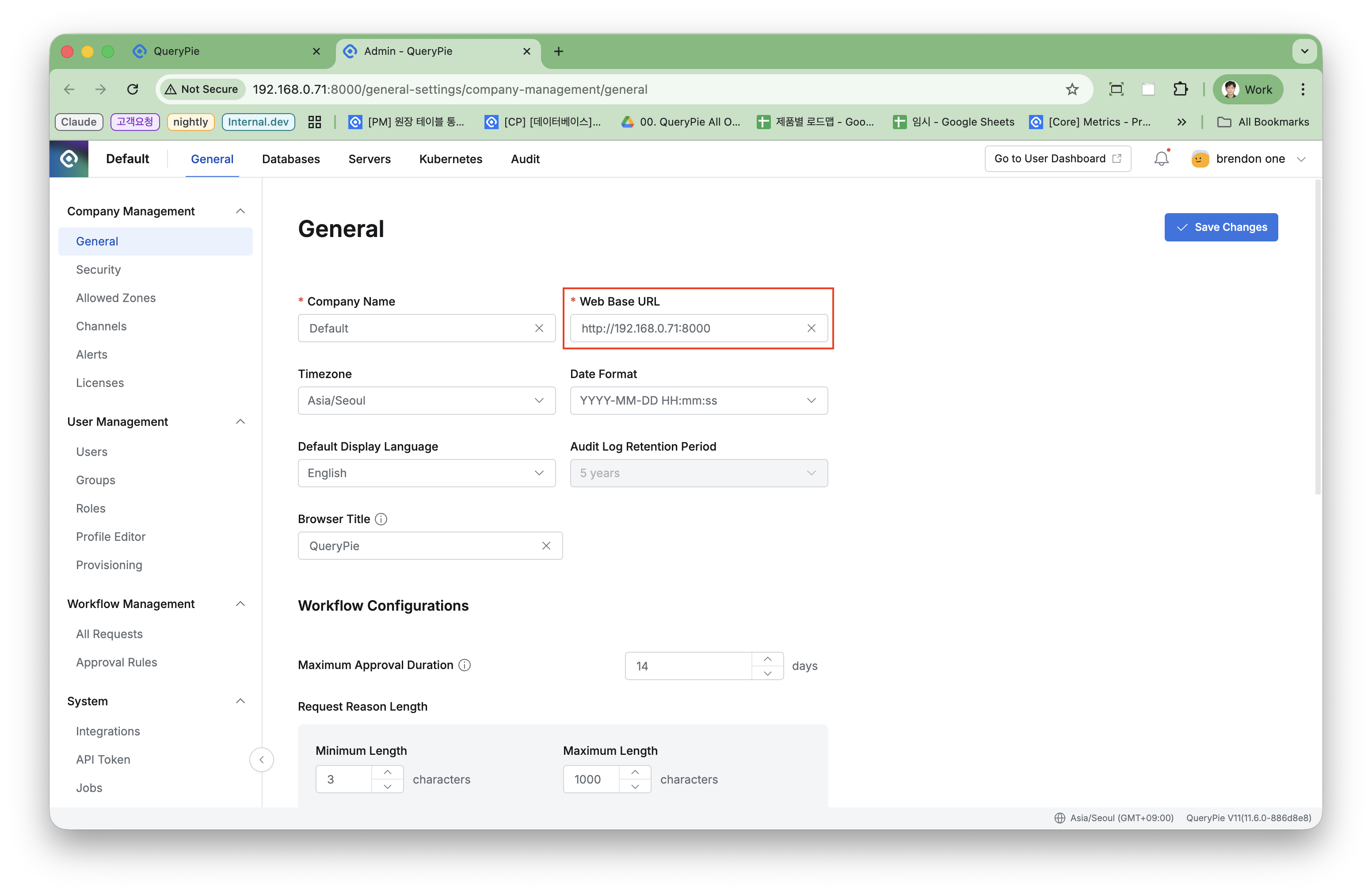
Task: Clear the Company Name field
Action: click(539, 328)
